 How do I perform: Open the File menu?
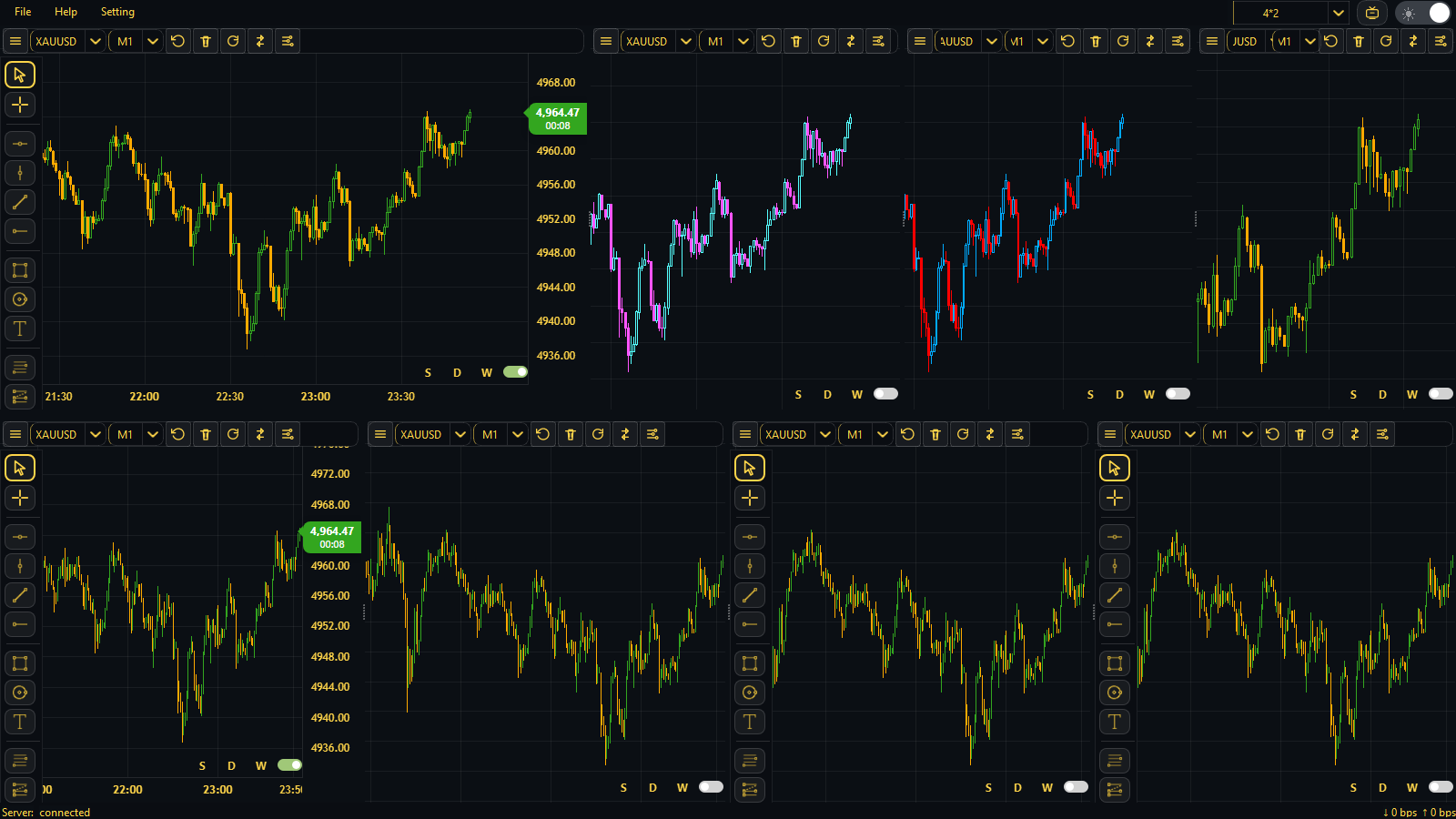(24, 12)
